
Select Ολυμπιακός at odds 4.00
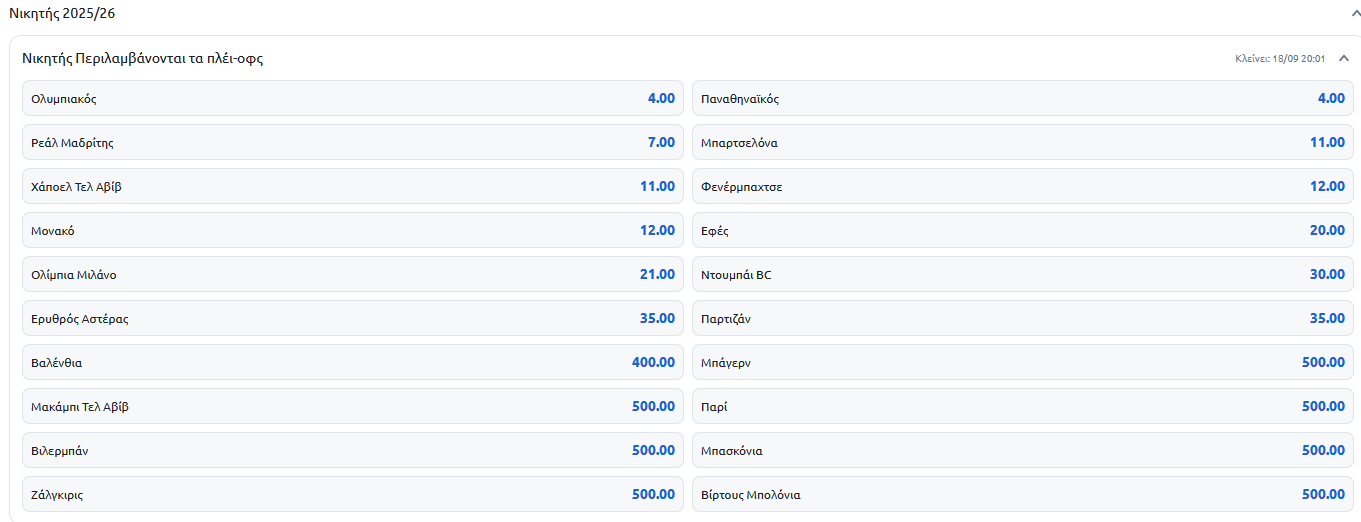tap(353, 99)
